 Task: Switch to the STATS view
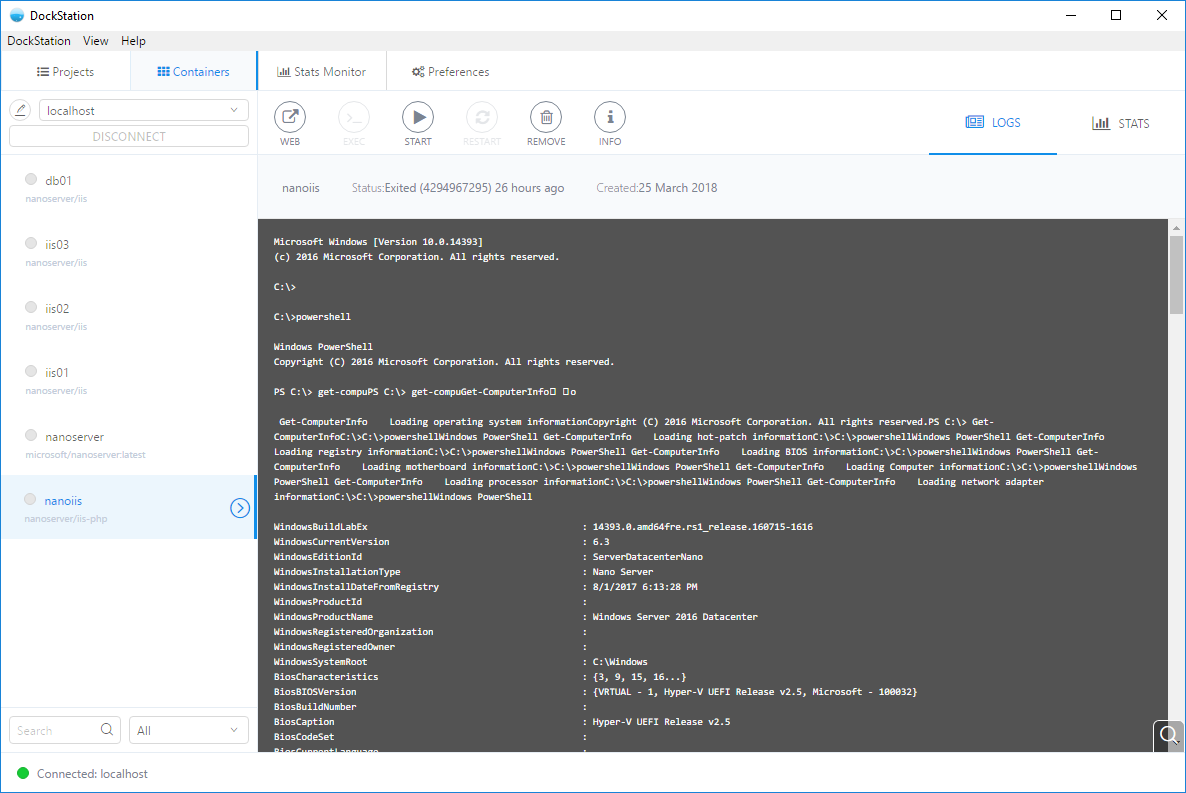1120,124
